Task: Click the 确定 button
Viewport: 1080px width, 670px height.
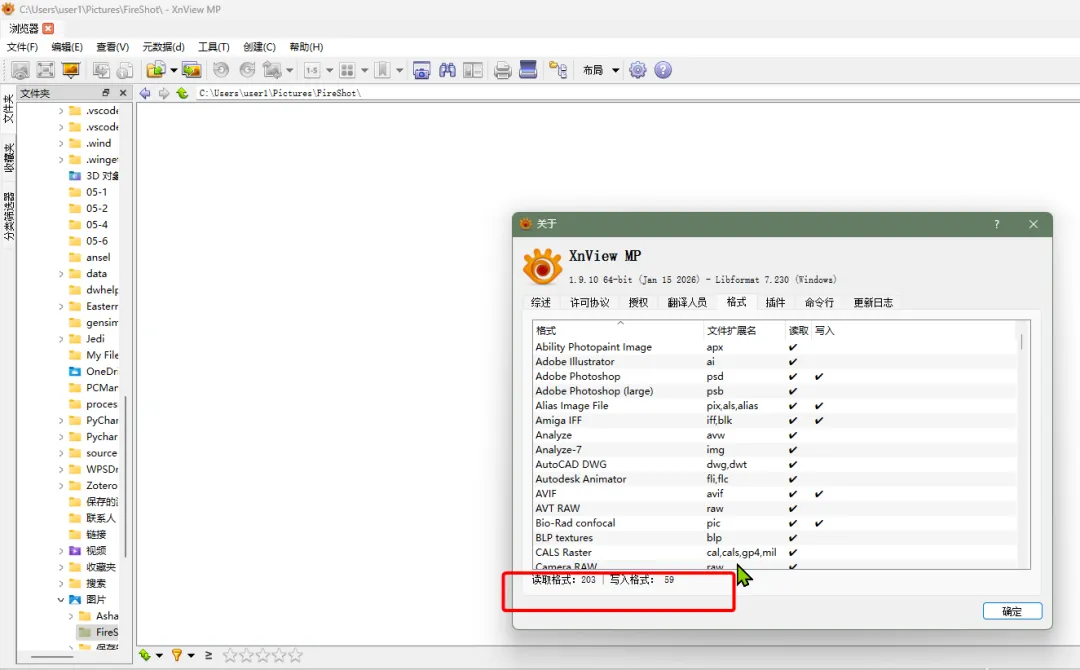Action: (1012, 611)
